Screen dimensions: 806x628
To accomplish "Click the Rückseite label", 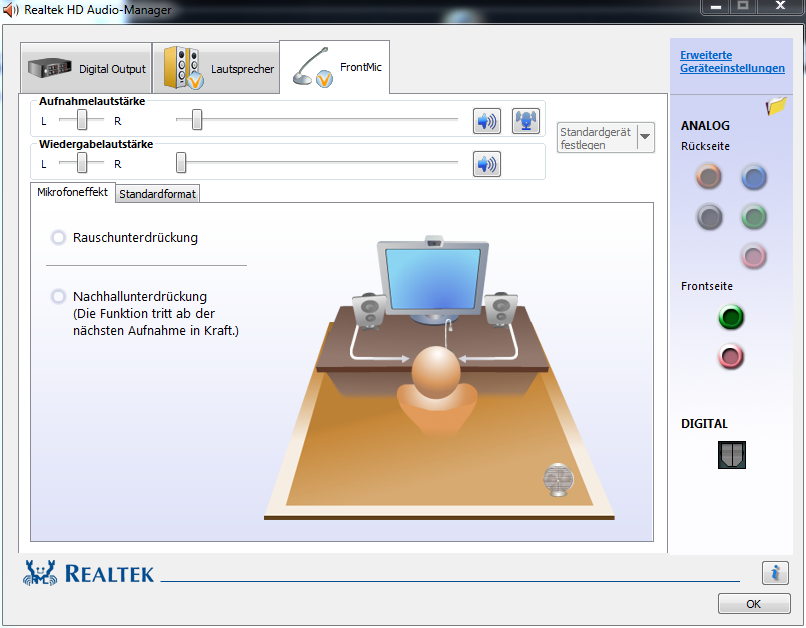I will coord(705,146).
